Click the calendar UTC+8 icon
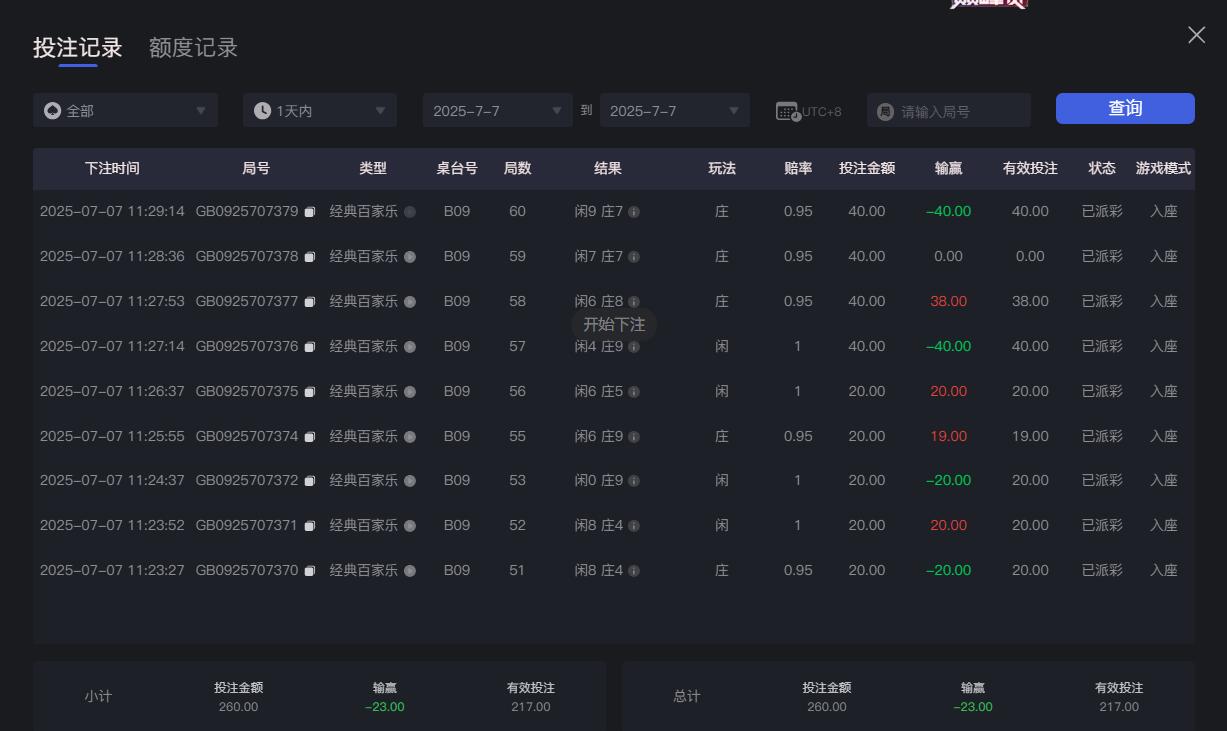 tap(786, 110)
